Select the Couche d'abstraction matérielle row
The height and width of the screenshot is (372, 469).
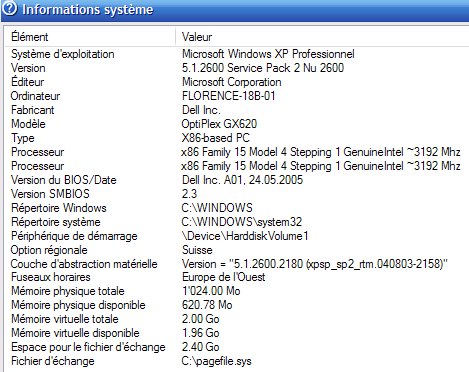237,264
